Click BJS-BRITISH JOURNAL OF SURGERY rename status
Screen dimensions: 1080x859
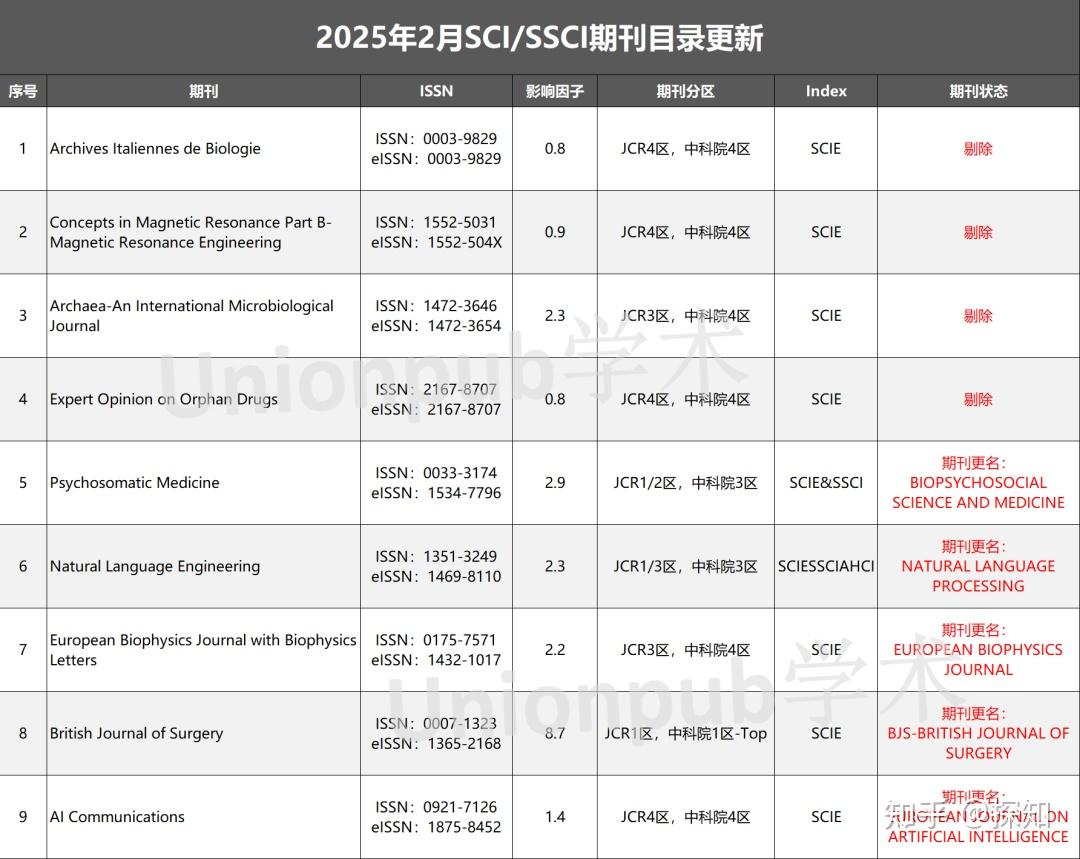pos(978,734)
